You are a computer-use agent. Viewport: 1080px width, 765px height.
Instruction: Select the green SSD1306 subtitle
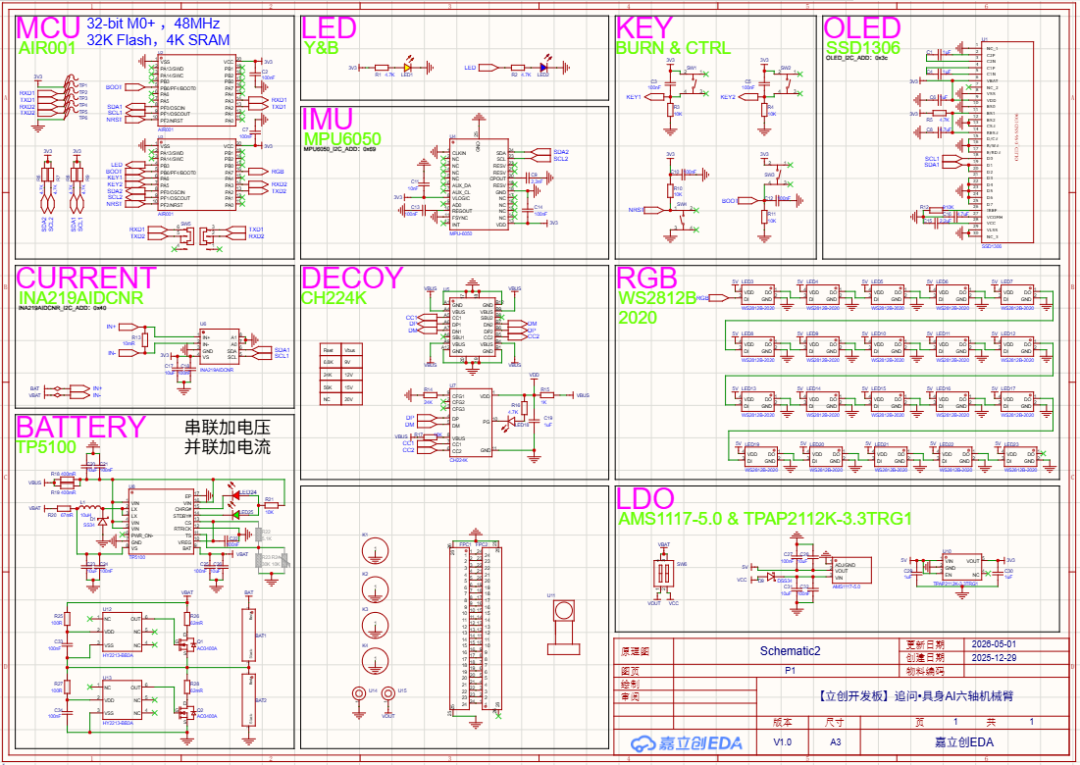[862, 48]
